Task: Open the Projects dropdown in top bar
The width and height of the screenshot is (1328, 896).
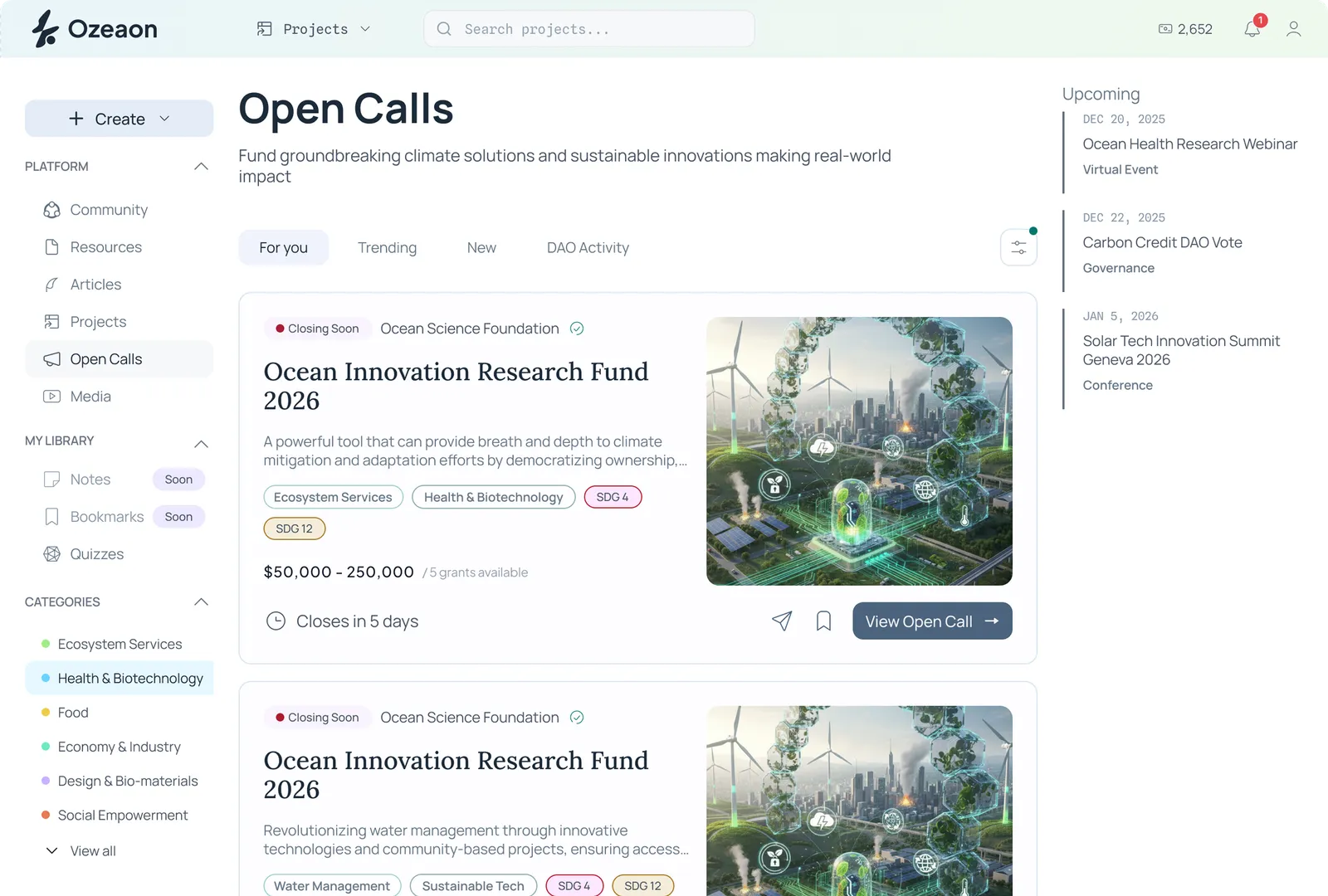Action: pyautogui.click(x=314, y=29)
